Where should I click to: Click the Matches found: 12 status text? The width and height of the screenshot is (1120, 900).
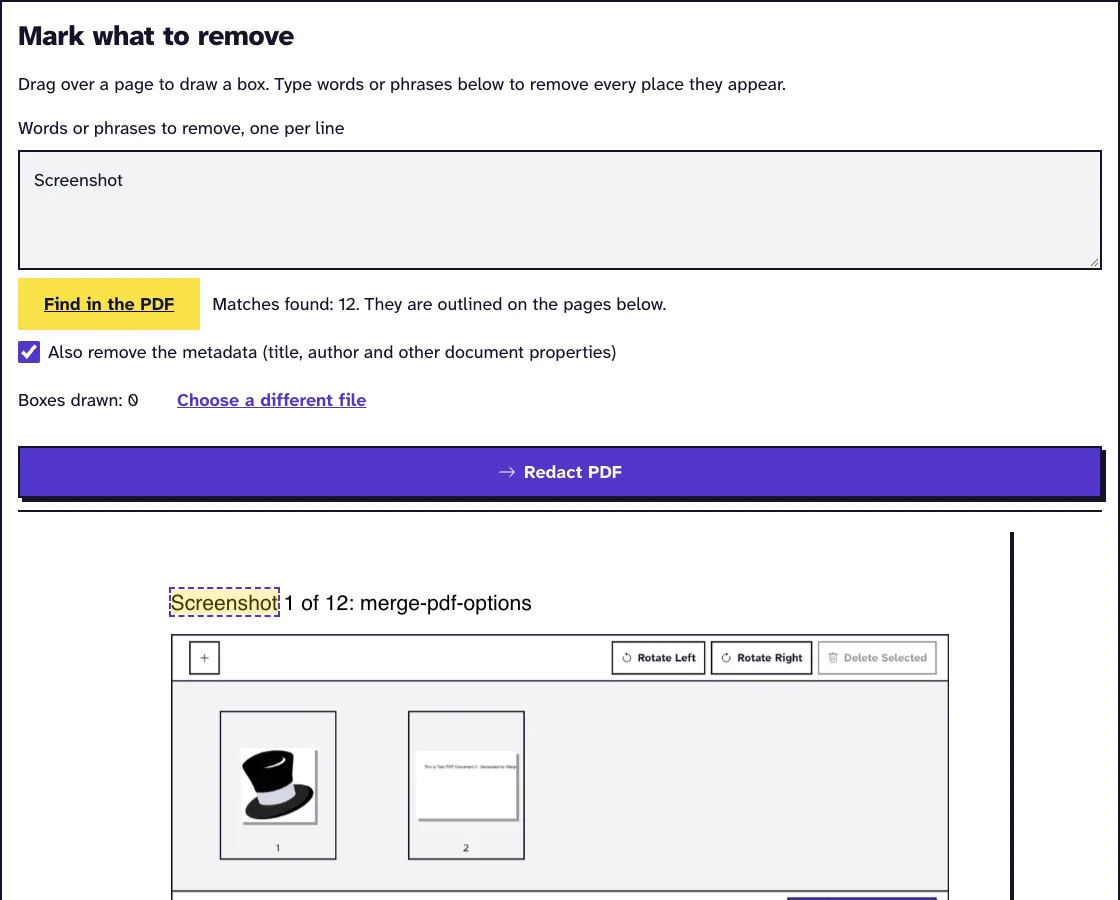tap(439, 304)
